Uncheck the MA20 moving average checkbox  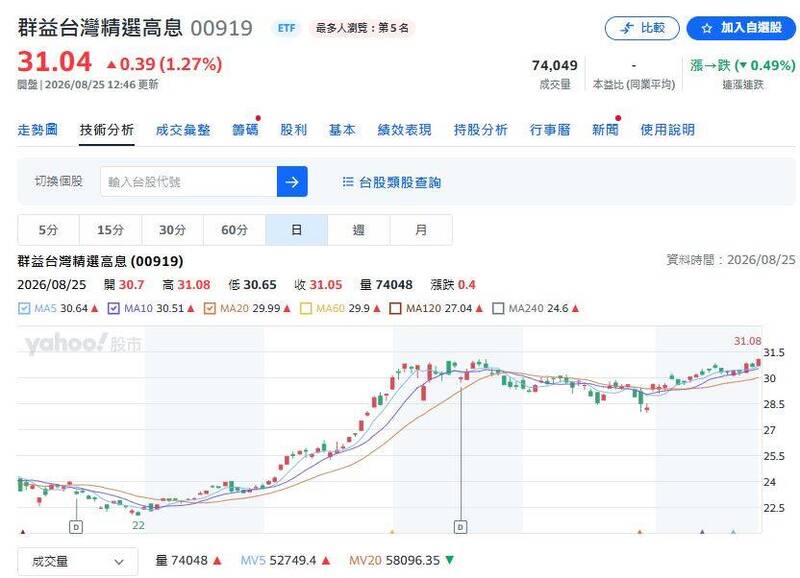click(210, 309)
